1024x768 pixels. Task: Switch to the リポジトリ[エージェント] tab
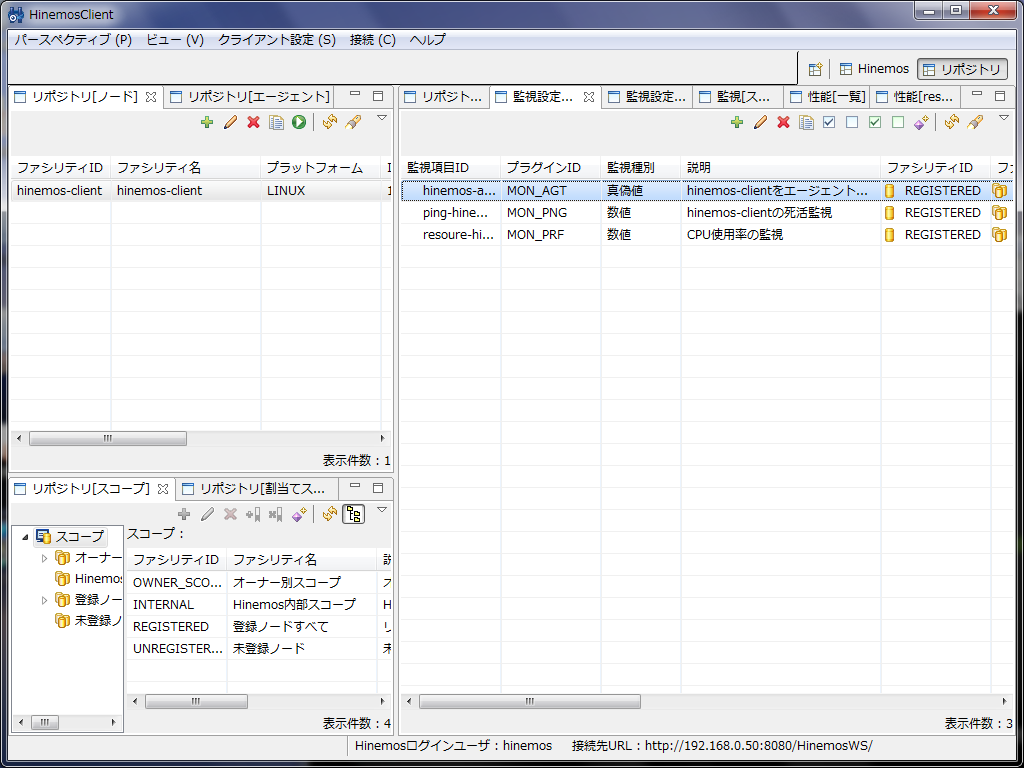250,97
